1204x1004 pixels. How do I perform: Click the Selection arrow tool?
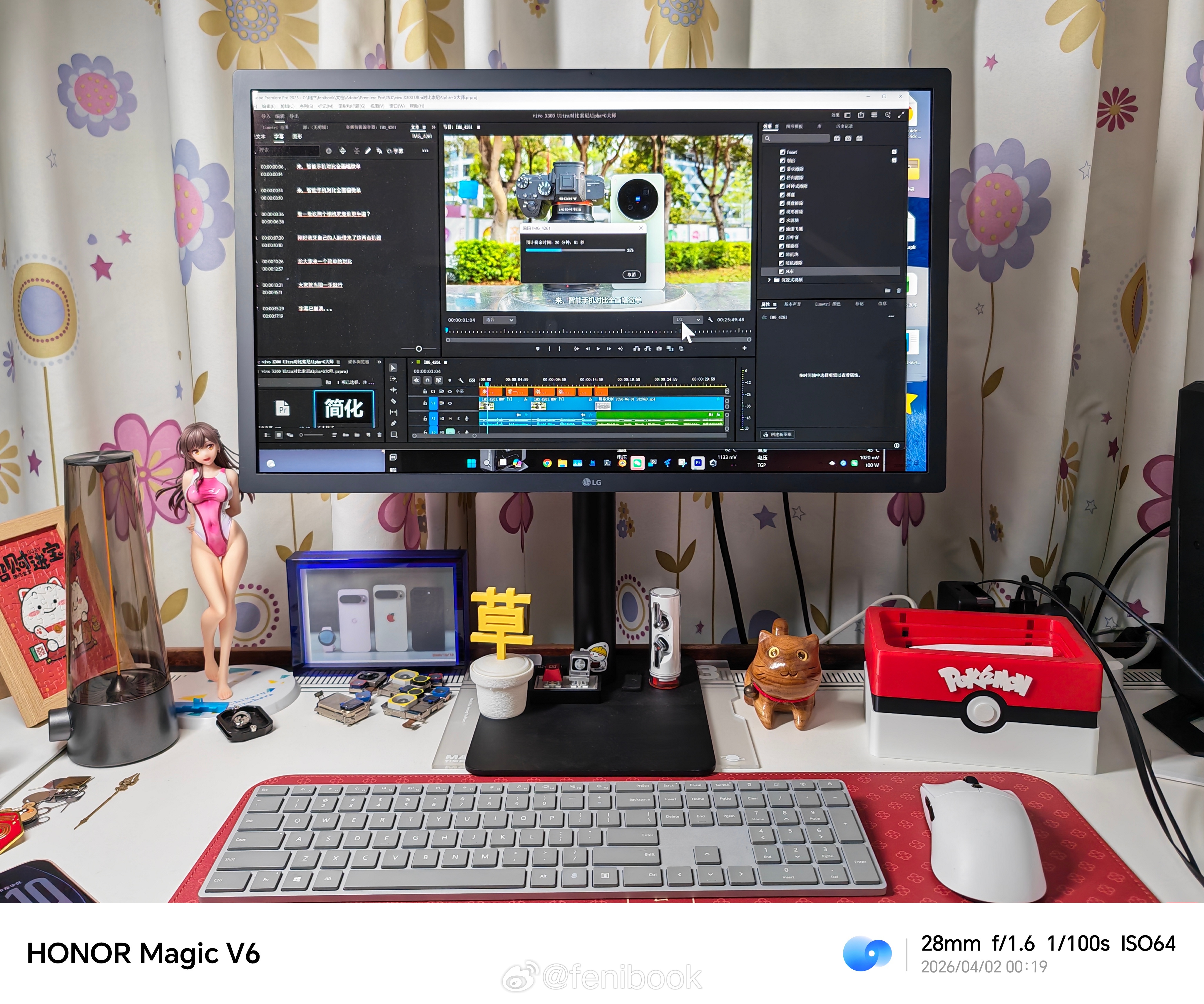coord(393,368)
